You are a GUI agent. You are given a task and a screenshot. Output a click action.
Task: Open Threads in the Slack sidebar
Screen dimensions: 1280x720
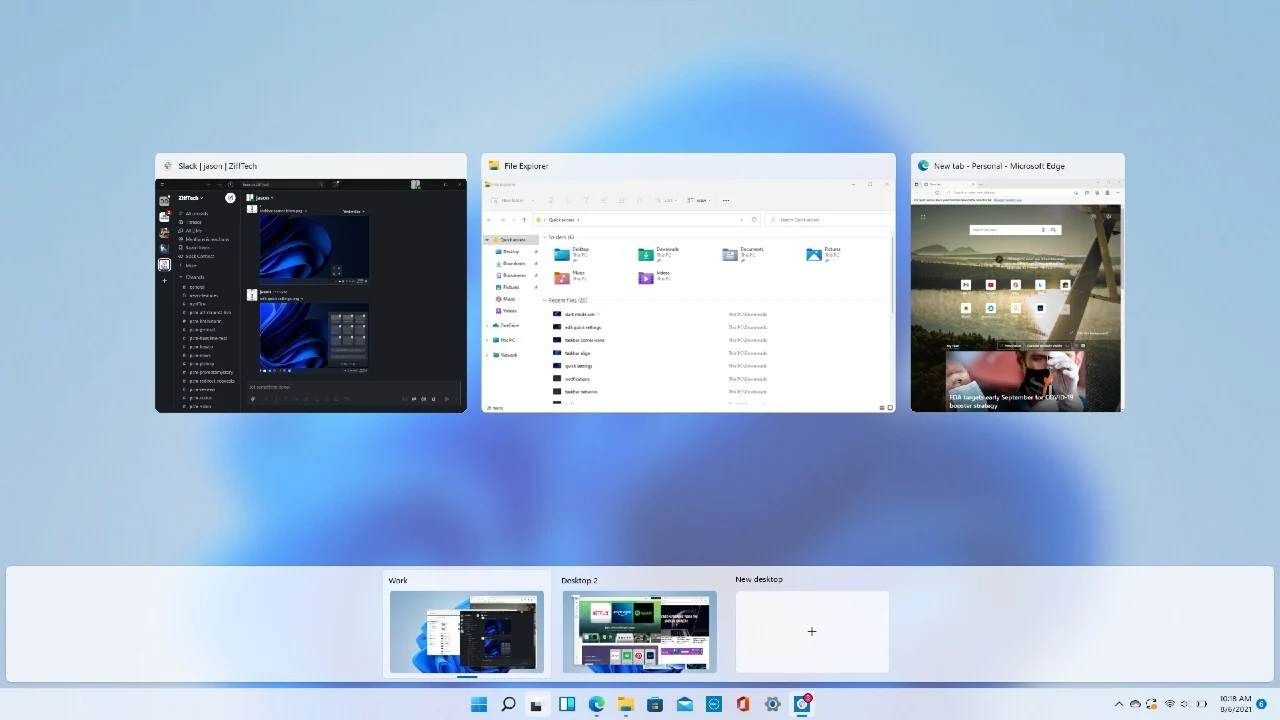196,222
